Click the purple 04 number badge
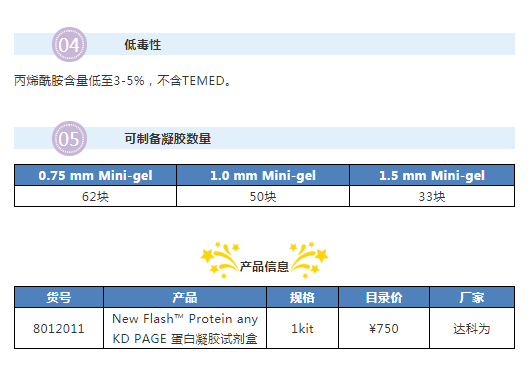This screenshot has height=379, width=532. click(70, 44)
